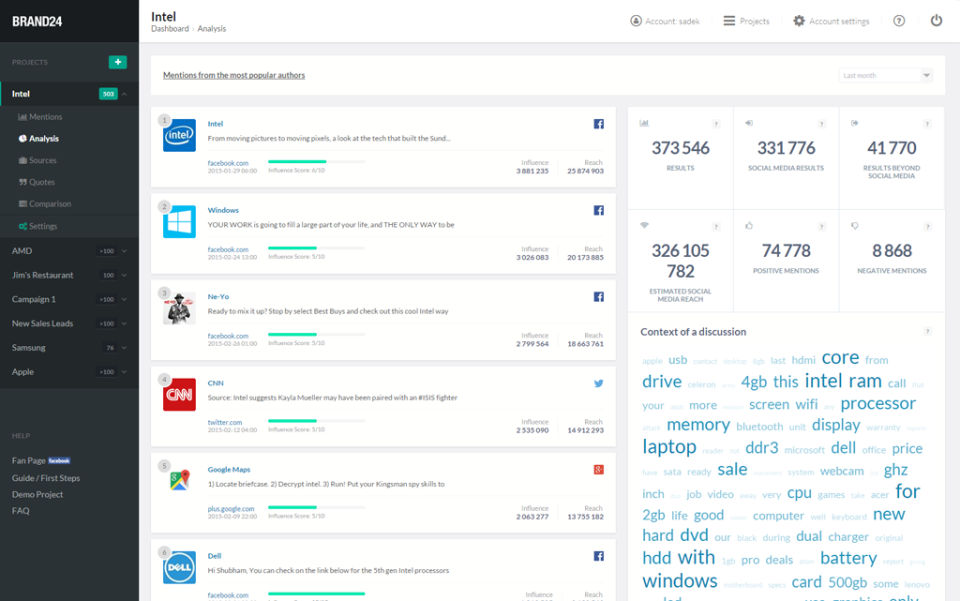This screenshot has height=601, width=960.
Task: Expand the Apple project chevron
Action: [124, 371]
